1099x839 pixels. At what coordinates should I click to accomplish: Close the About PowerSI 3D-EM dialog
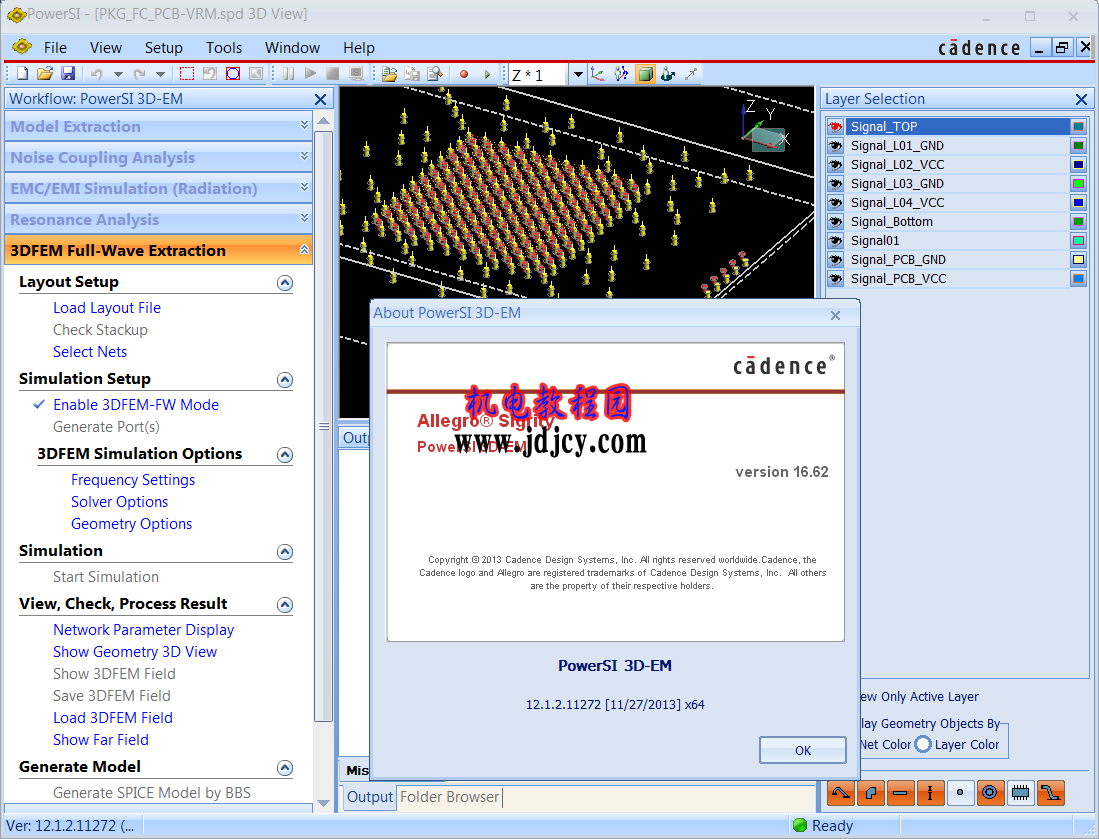[835, 315]
